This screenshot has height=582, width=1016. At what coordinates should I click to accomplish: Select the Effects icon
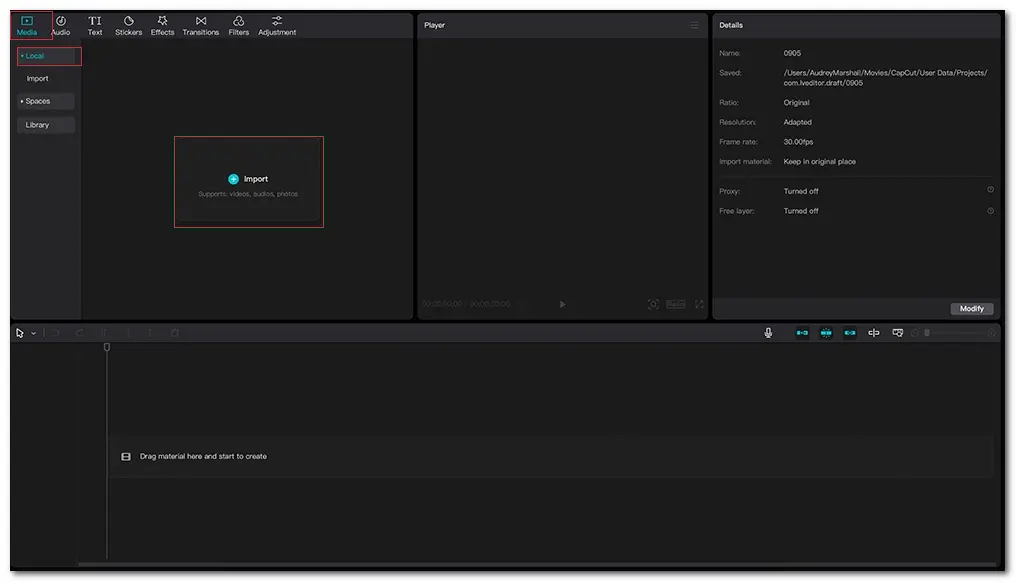[x=162, y=25]
